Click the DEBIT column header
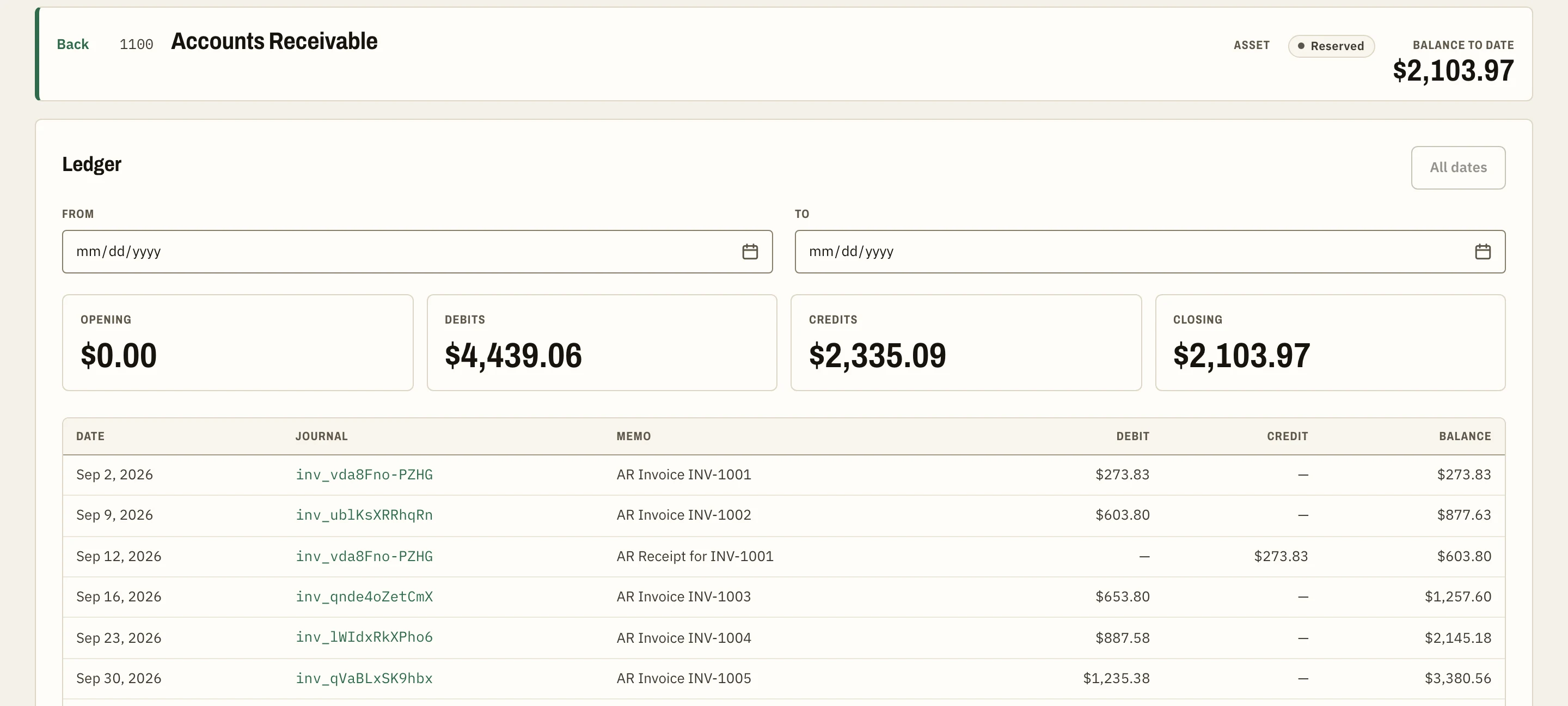Viewport: 1568px width, 706px height. coord(1132,436)
